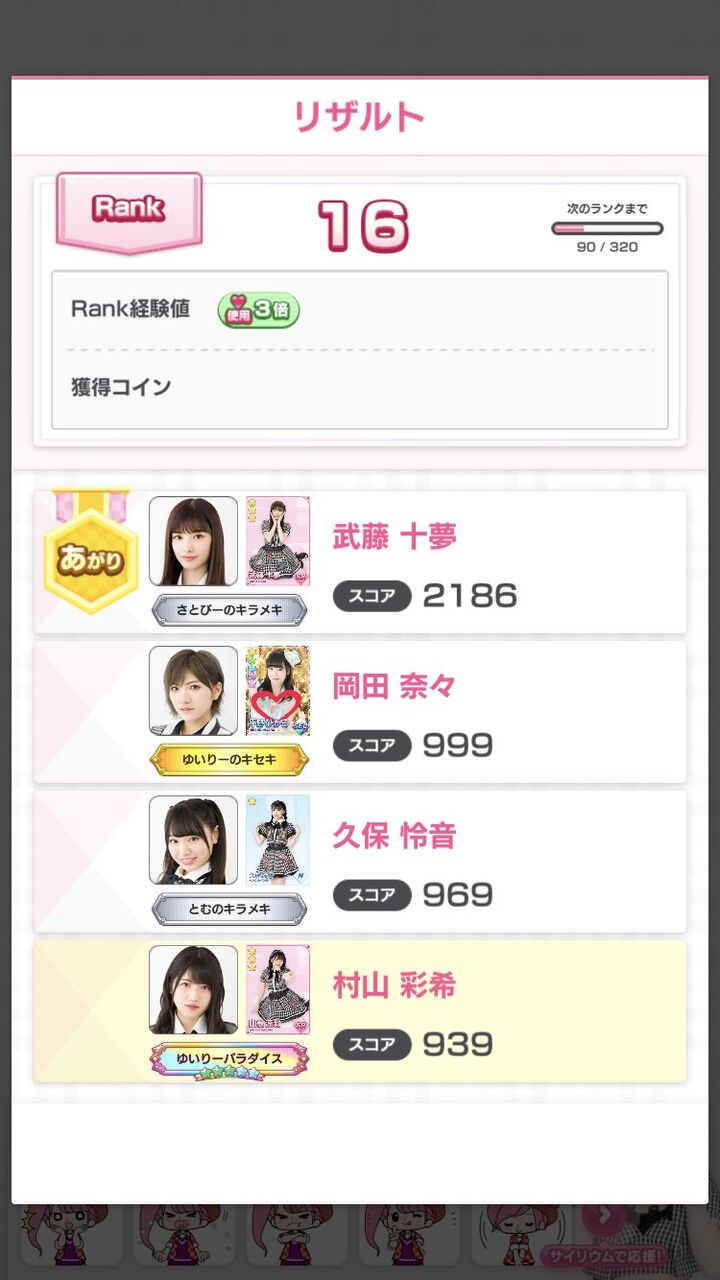
Task: Click the スコア label beside 939
Action: tap(372, 1045)
